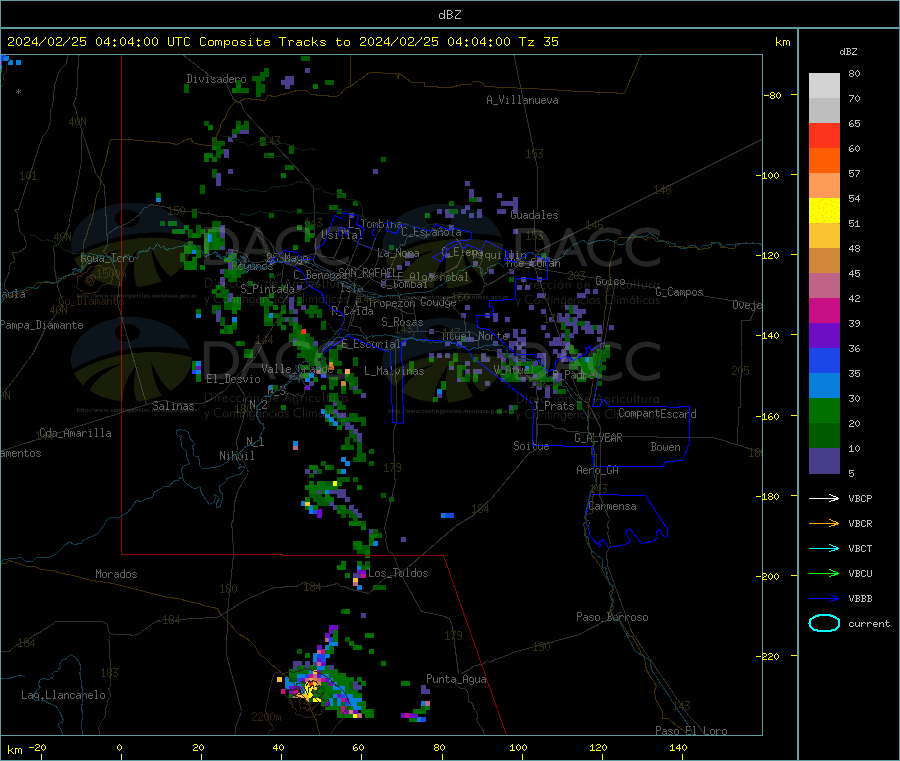This screenshot has height=761, width=900.
Task: Click the Punta_Agua place label
Action: 456,679
